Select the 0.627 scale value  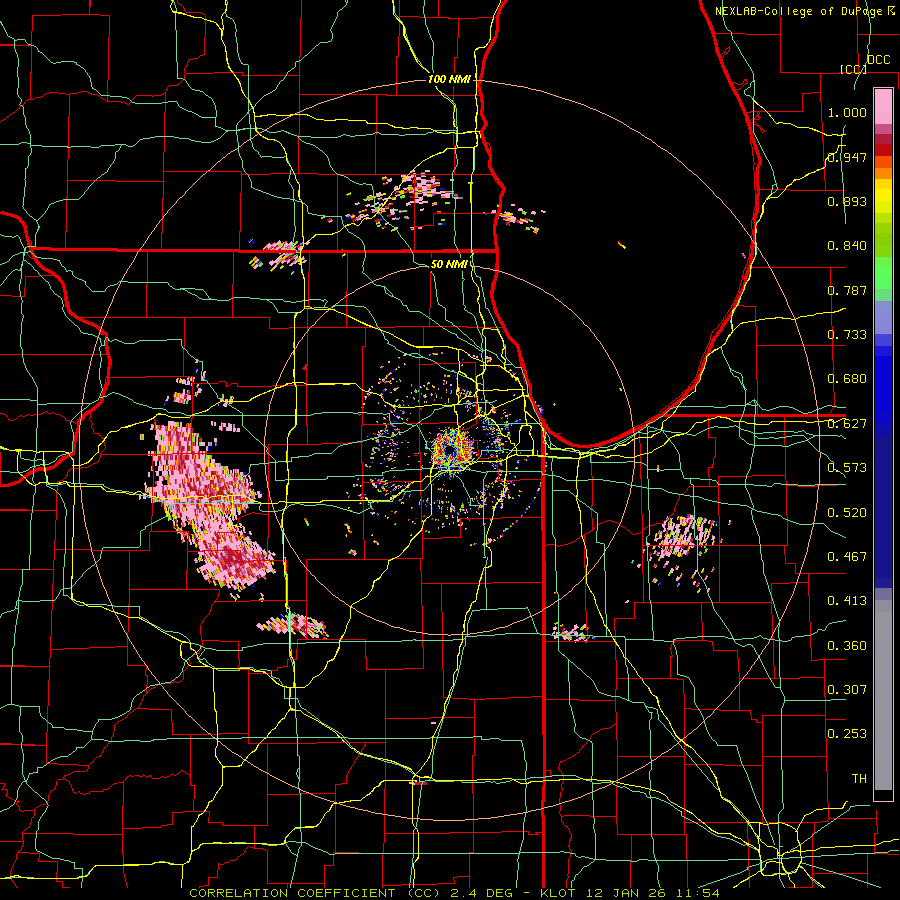[847, 424]
